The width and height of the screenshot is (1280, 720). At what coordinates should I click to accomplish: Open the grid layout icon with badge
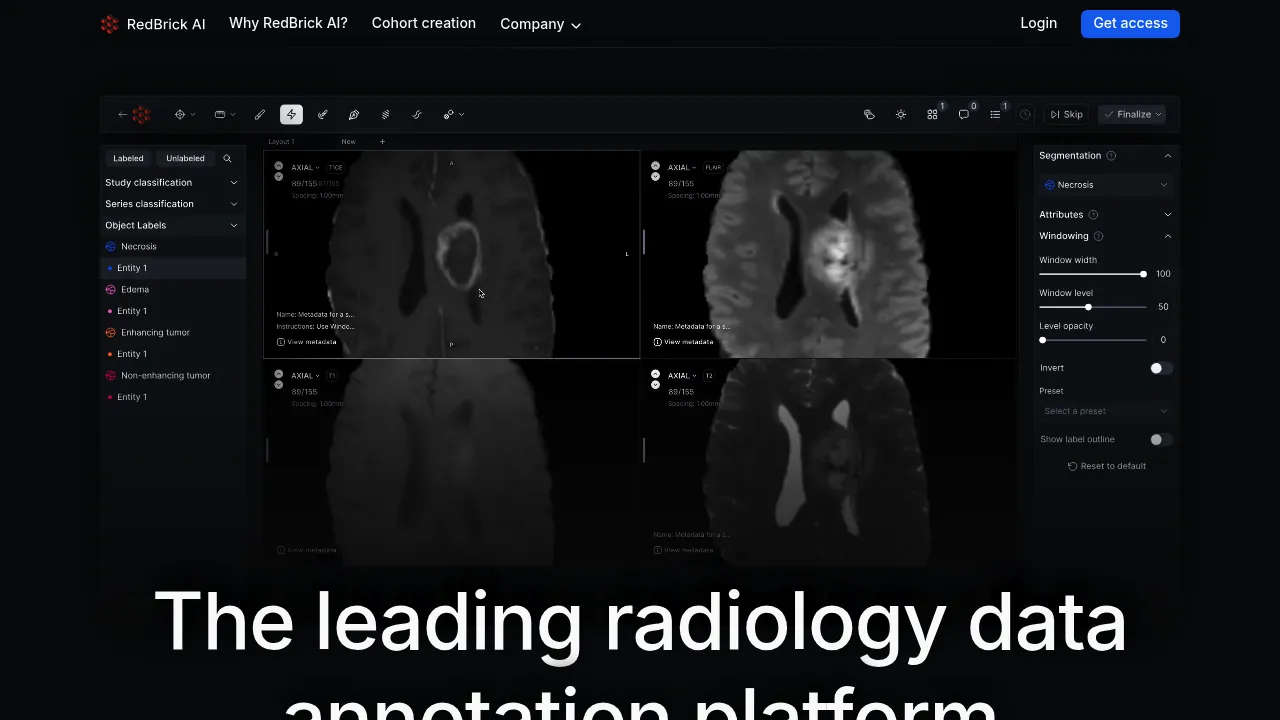tap(933, 115)
